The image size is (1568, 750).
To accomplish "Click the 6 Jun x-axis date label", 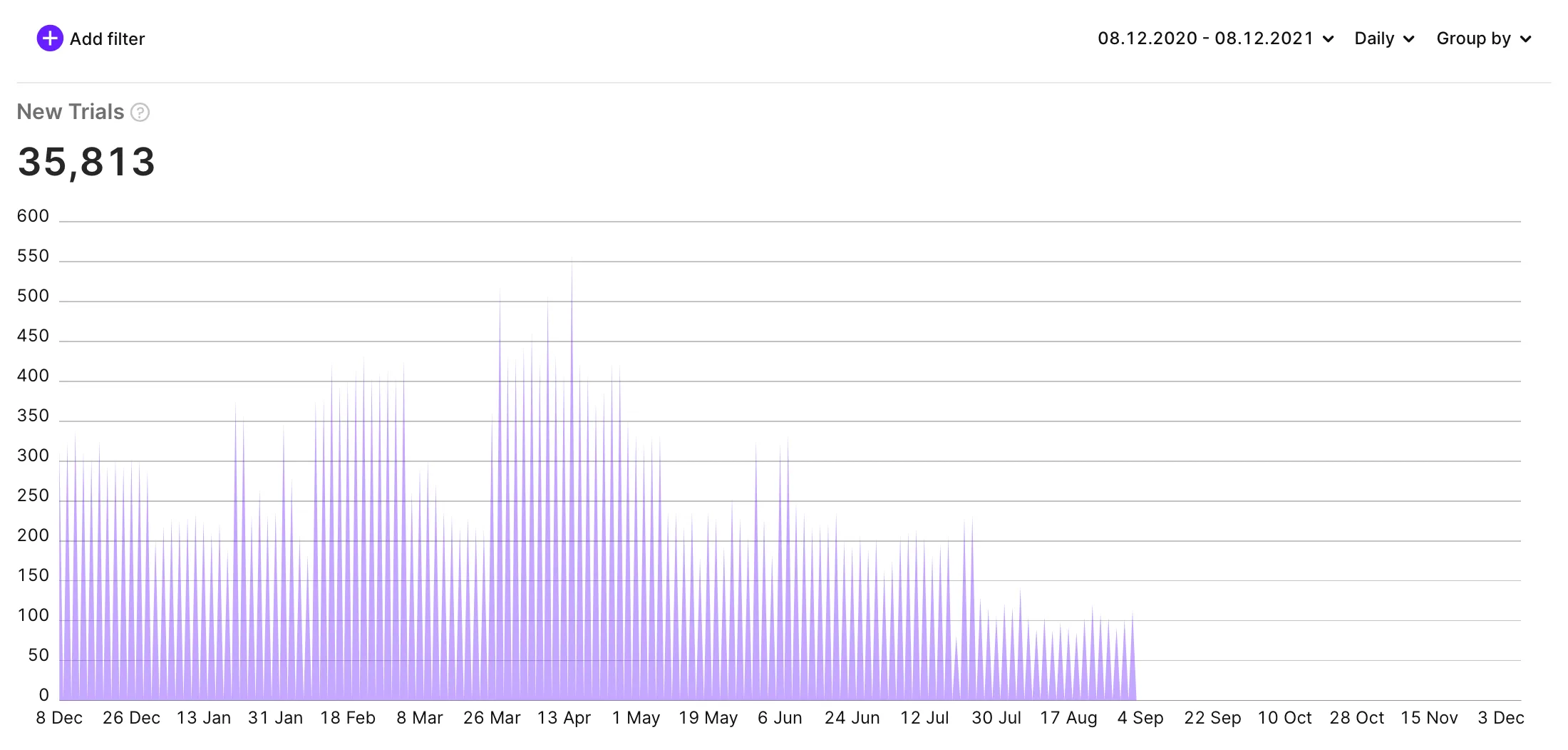I will 780,718.
